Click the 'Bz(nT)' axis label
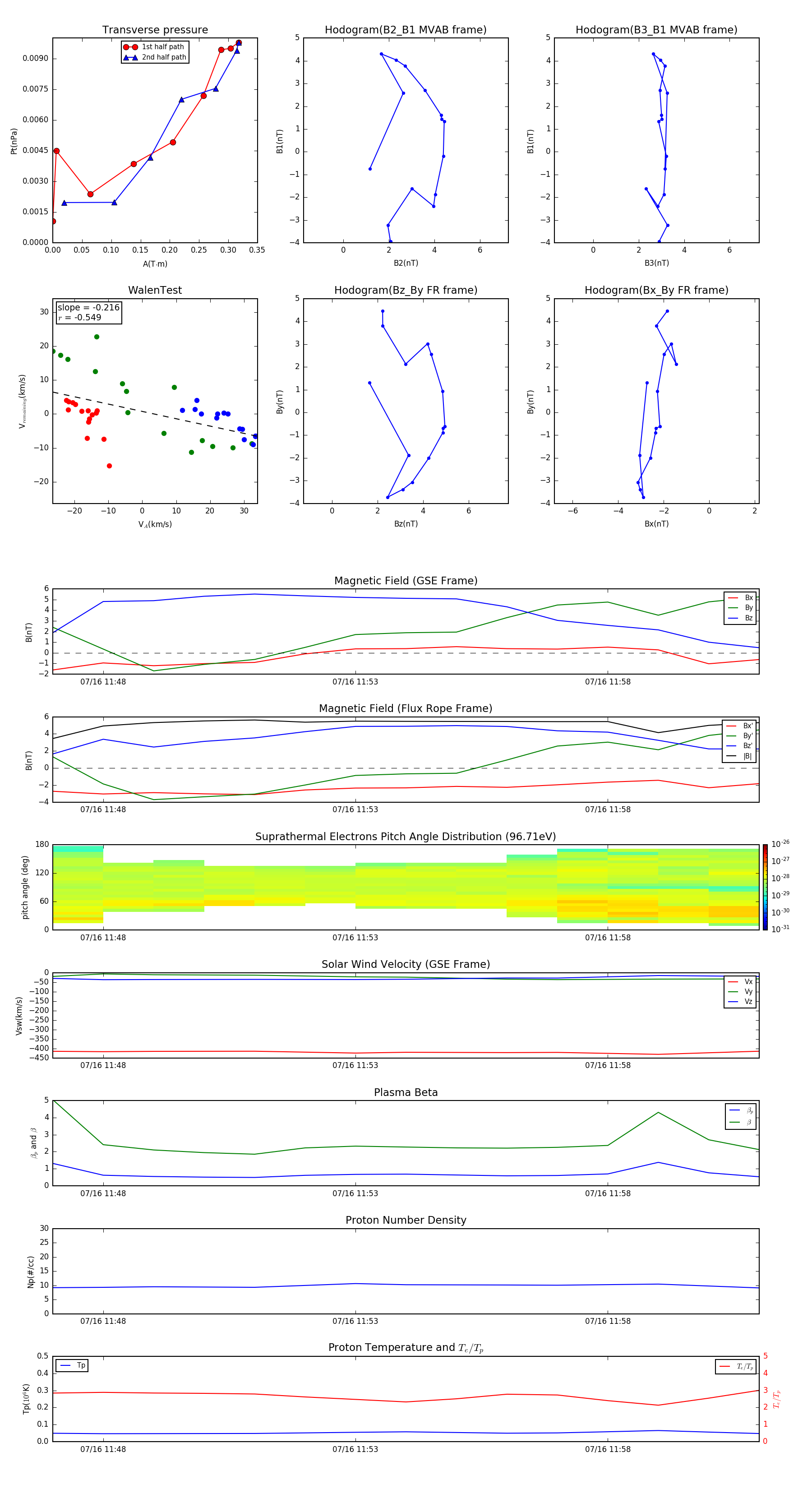 point(406,524)
